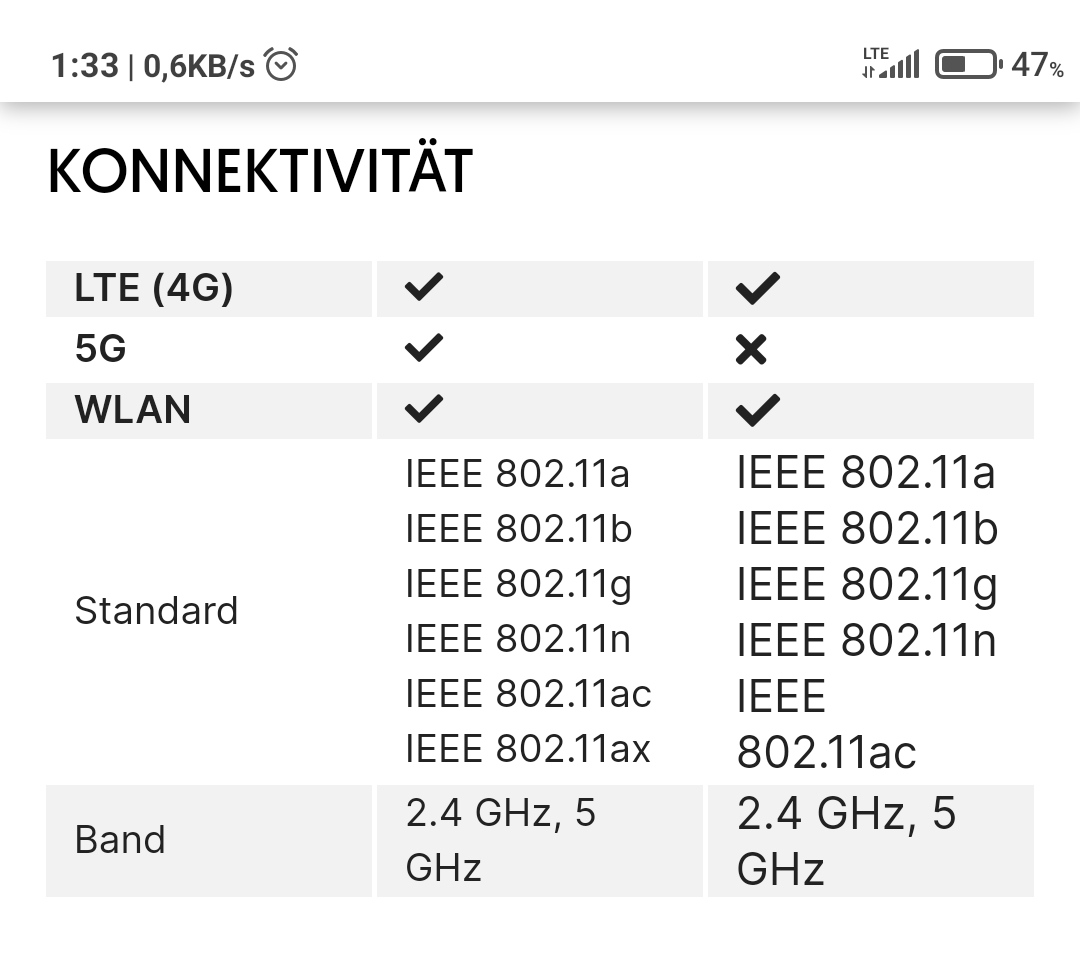
Task: Select the 5G row label
Action: point(101,348)
